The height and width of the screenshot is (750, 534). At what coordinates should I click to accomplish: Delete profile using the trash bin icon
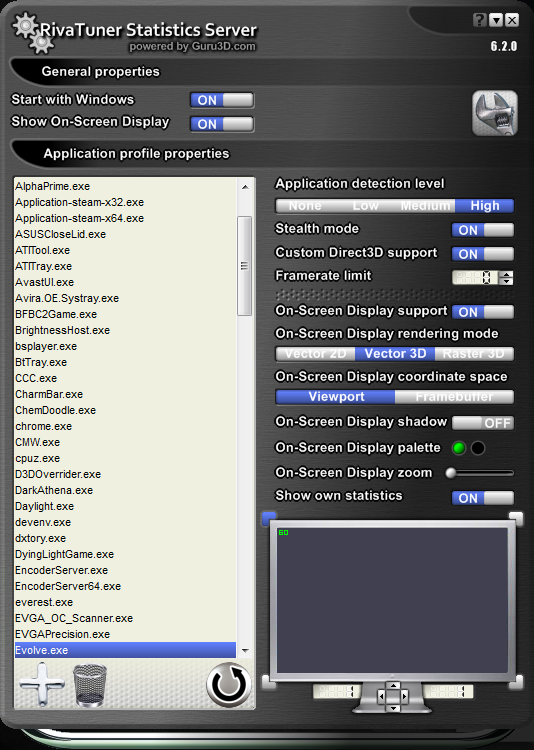point(90,685)
